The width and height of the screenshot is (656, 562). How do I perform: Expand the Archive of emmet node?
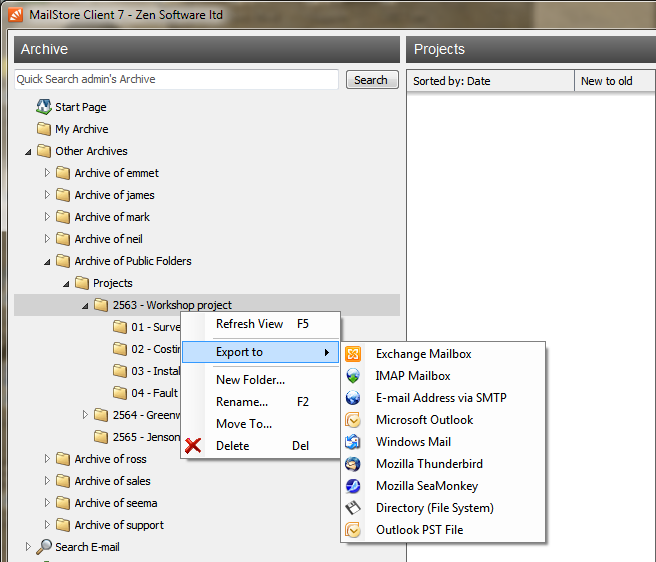click(47, 172)
